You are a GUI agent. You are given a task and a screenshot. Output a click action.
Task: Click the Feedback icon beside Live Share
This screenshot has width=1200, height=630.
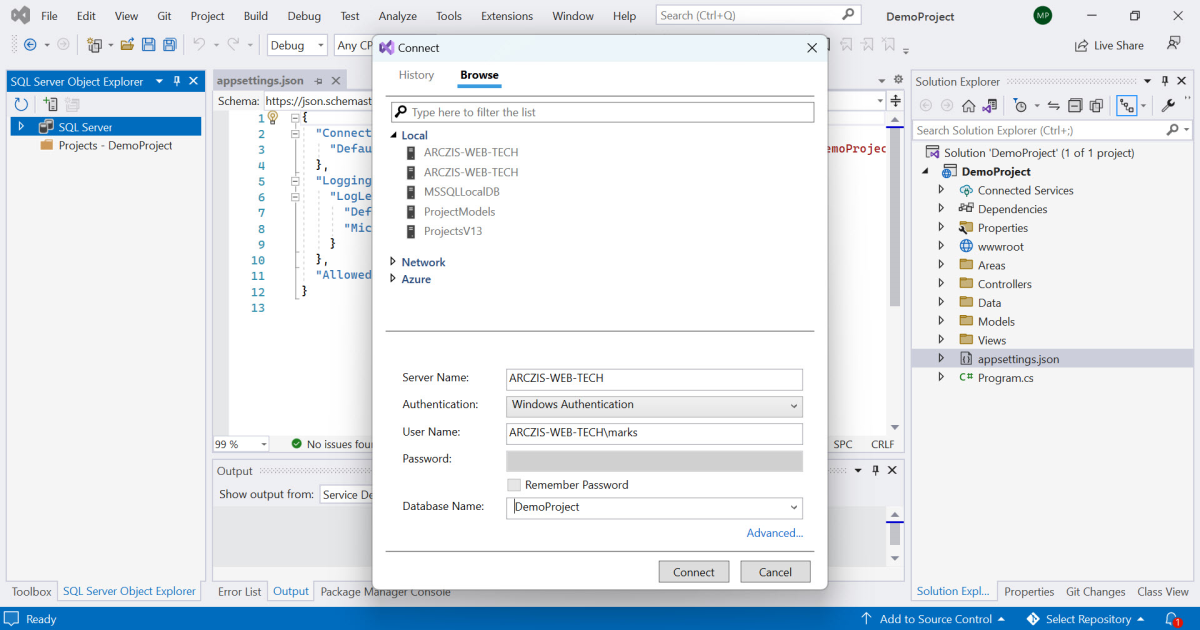pos(1174,45)
